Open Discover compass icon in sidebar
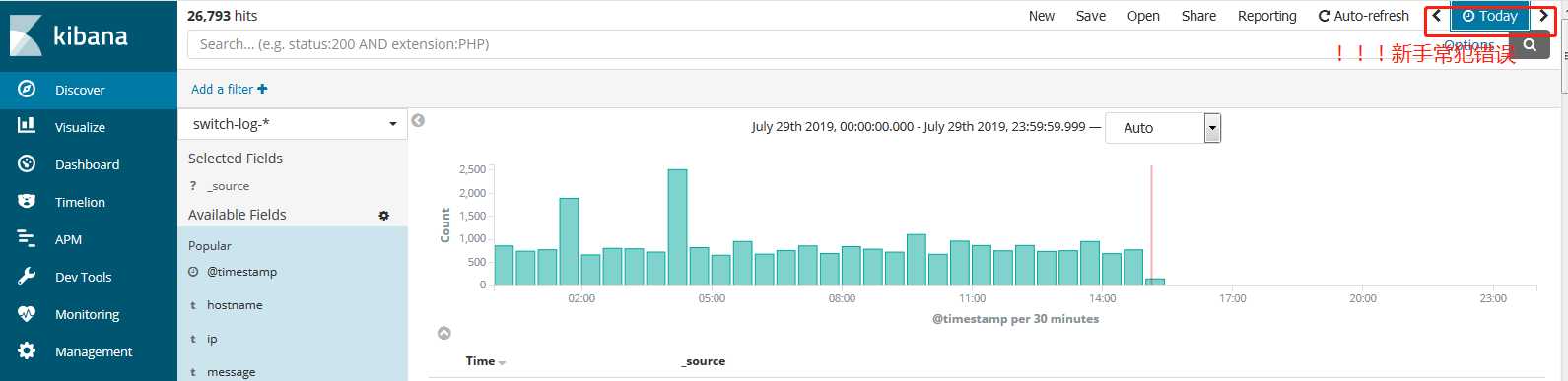 (x=27, y=89)
